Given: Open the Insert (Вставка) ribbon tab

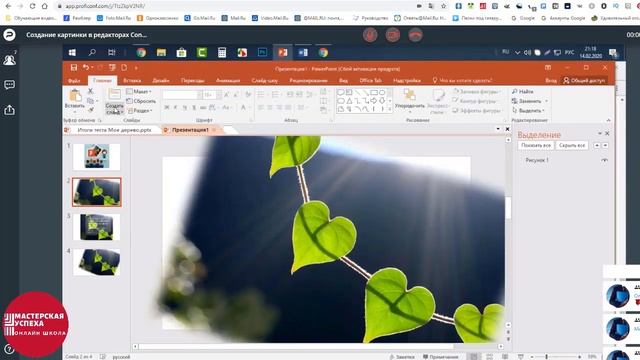Looking at the screenshot, I should point(132,81).
